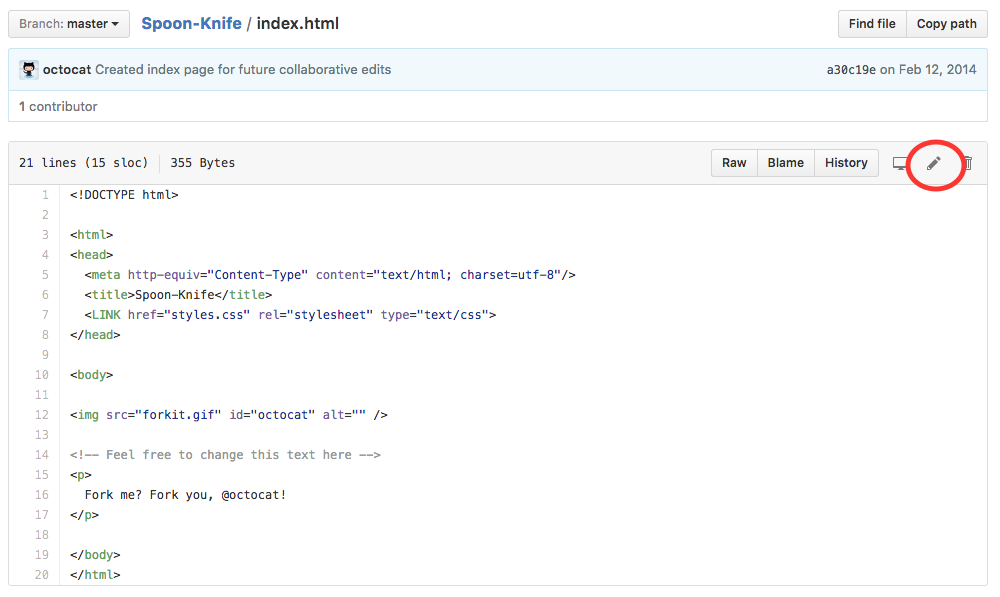The width and height of the screenshot is (1000, 597).
Task: Click the Fork me? Fork you text line
Action: (185, 495)
